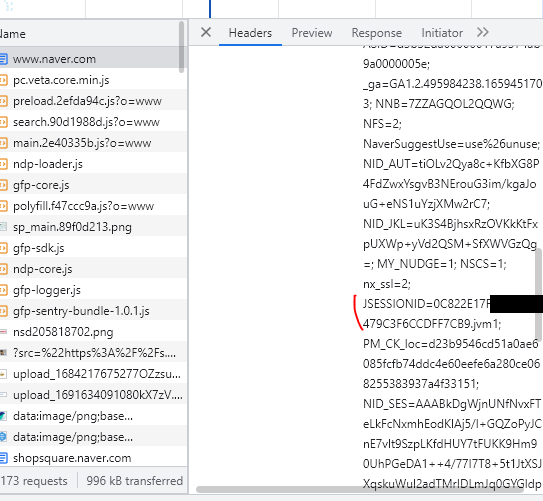Click the NID_SES cookie value
The image size is (543, 501).
tap(452, 444)
